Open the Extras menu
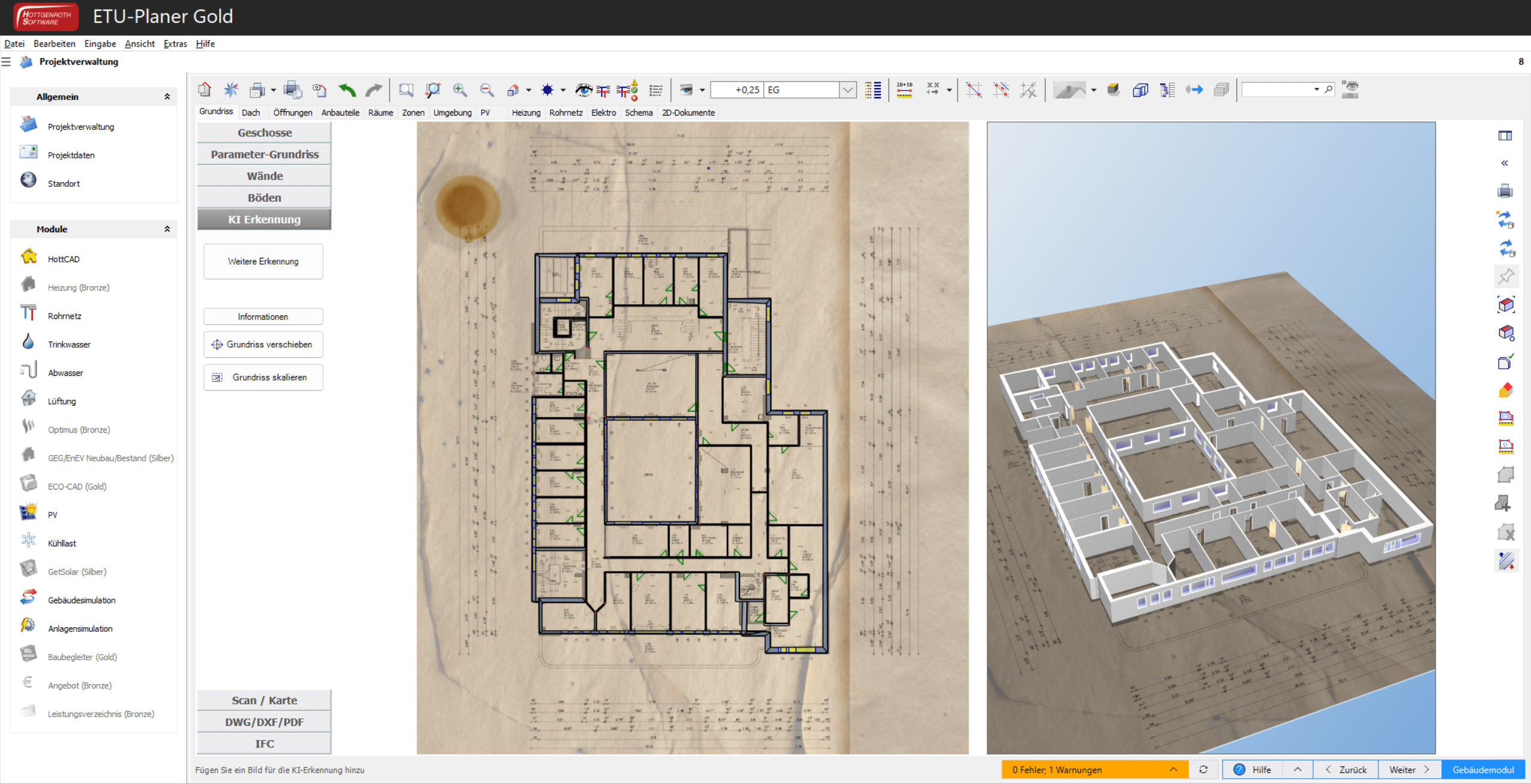This screenshot has width=1531, height=784. coord(175,44)
